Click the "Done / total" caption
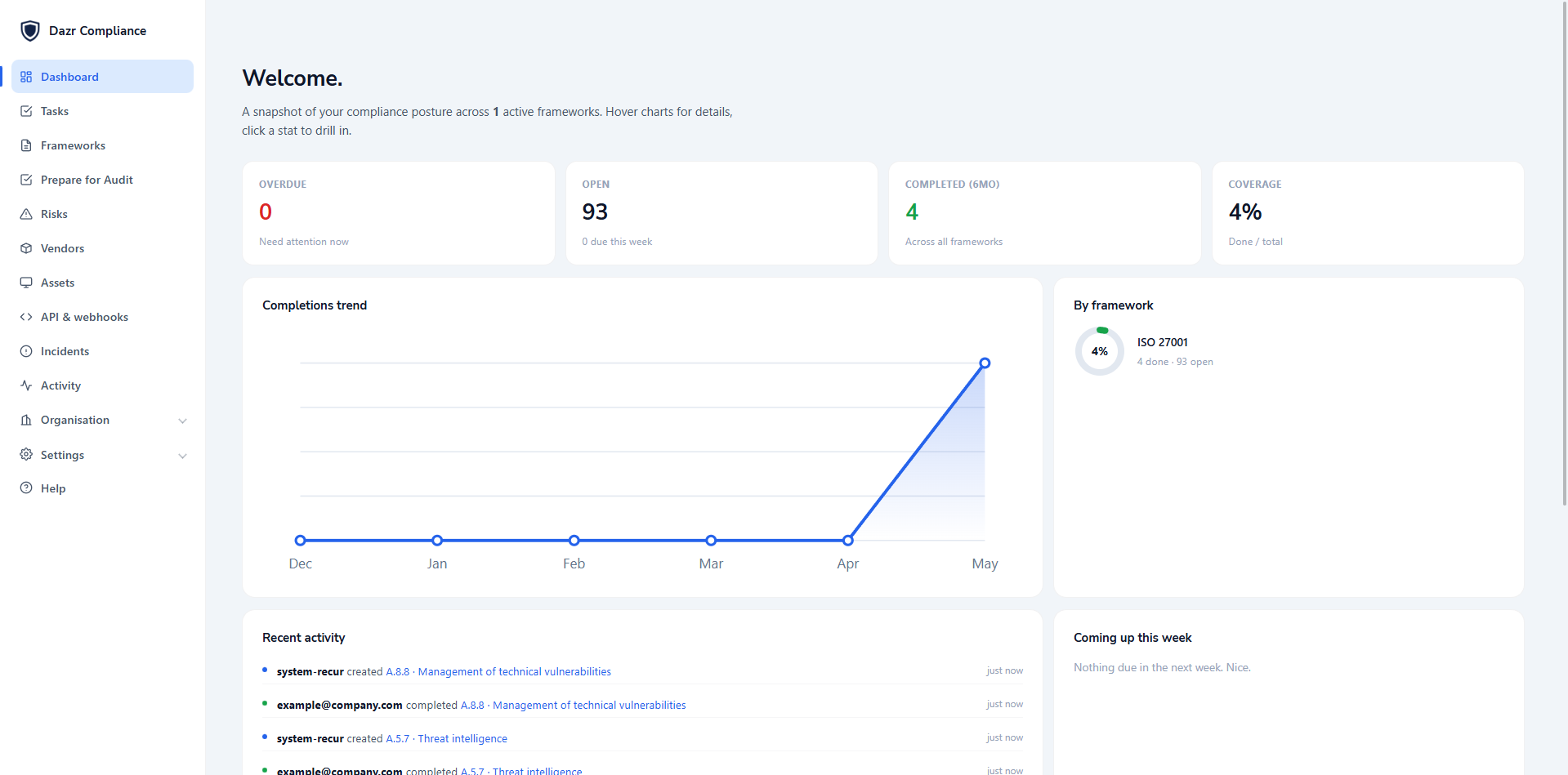The image size is (1568, 775). pyautogui.click(x=1255, y=242)
